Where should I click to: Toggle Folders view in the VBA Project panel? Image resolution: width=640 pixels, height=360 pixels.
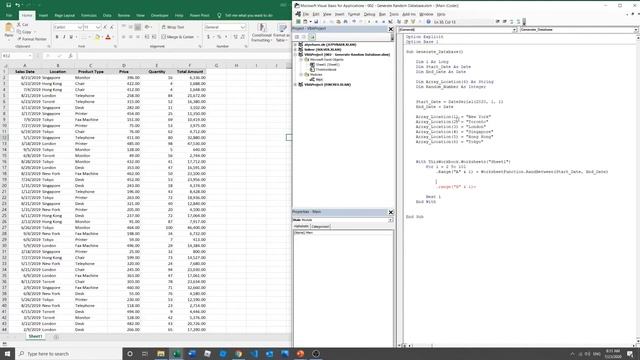coord(311,37)
